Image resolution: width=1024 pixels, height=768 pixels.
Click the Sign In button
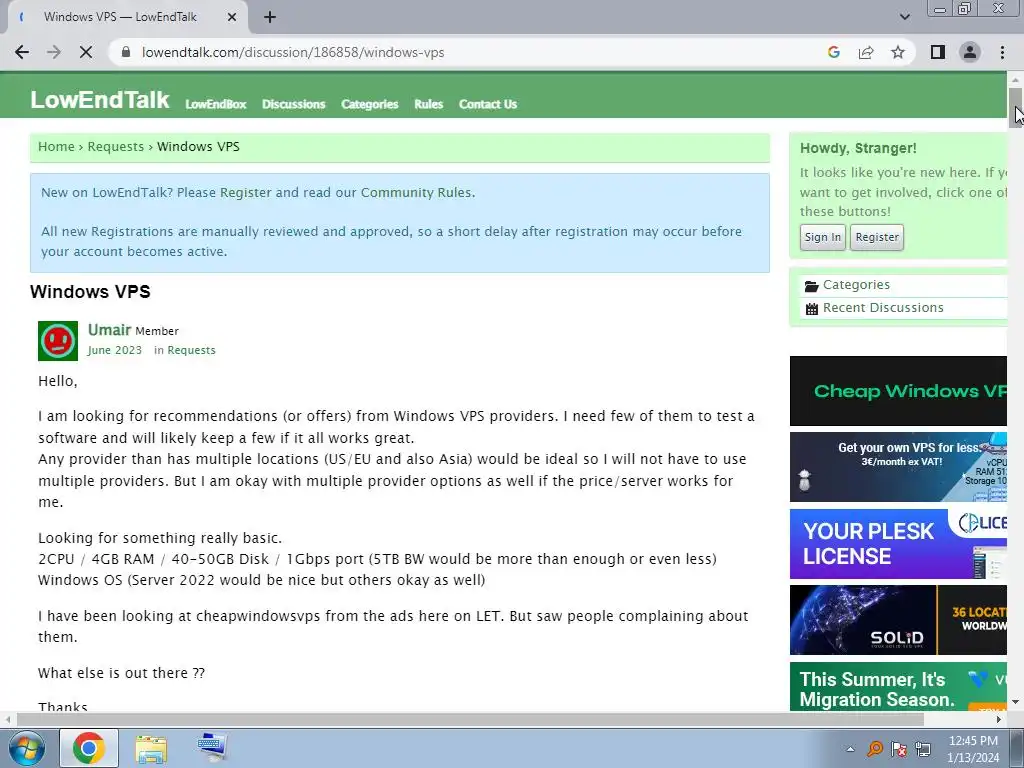pos(822,237)
